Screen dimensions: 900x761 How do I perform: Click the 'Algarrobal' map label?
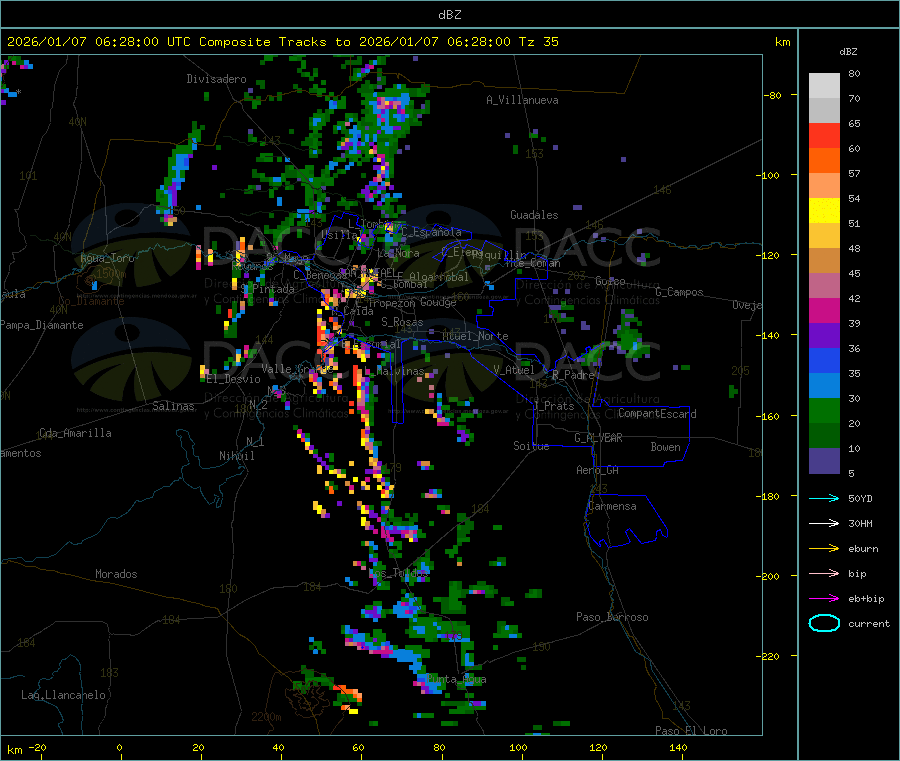pos(439,277)
